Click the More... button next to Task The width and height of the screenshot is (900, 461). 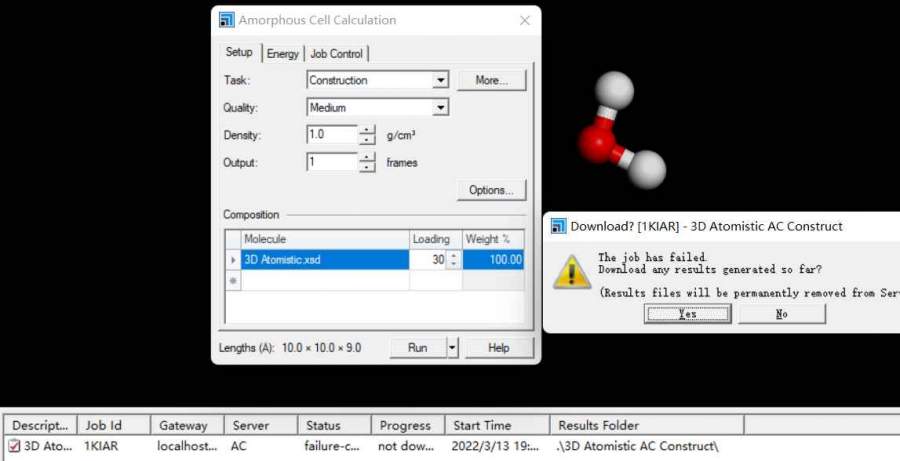pyautogui.click(x=491, y=80)
